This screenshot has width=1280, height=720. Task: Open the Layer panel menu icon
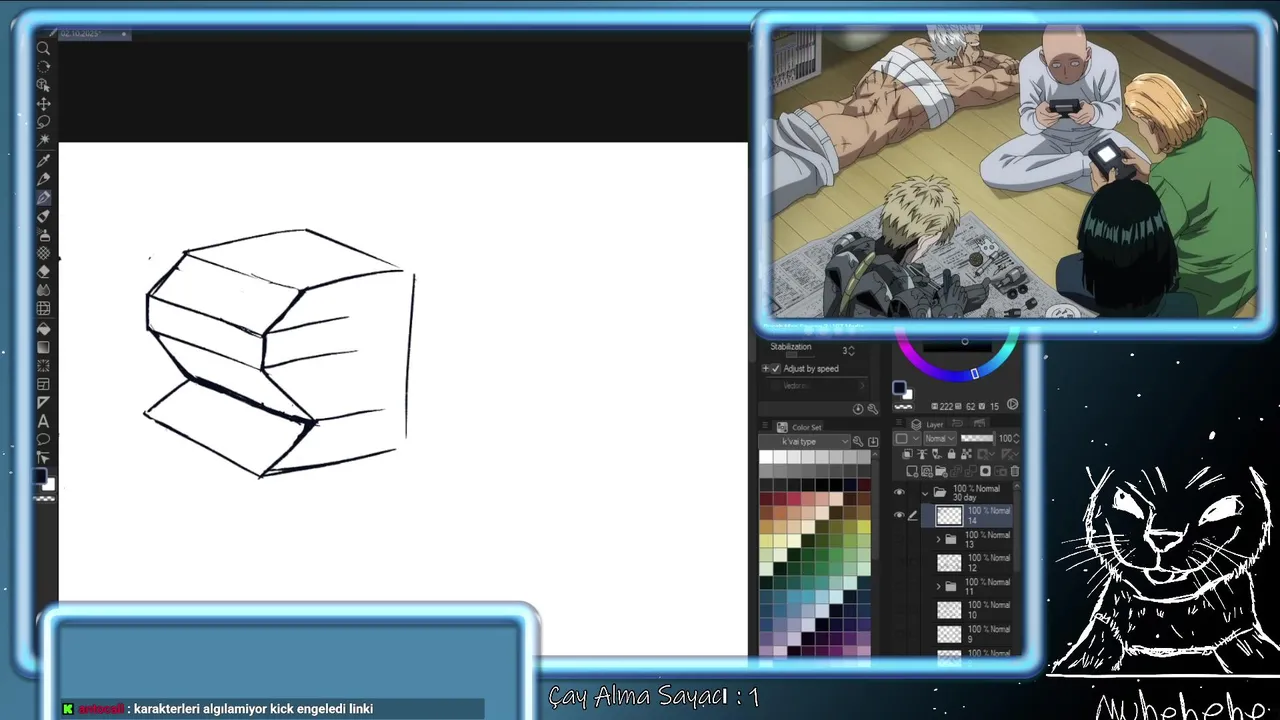tap(899, 422)
